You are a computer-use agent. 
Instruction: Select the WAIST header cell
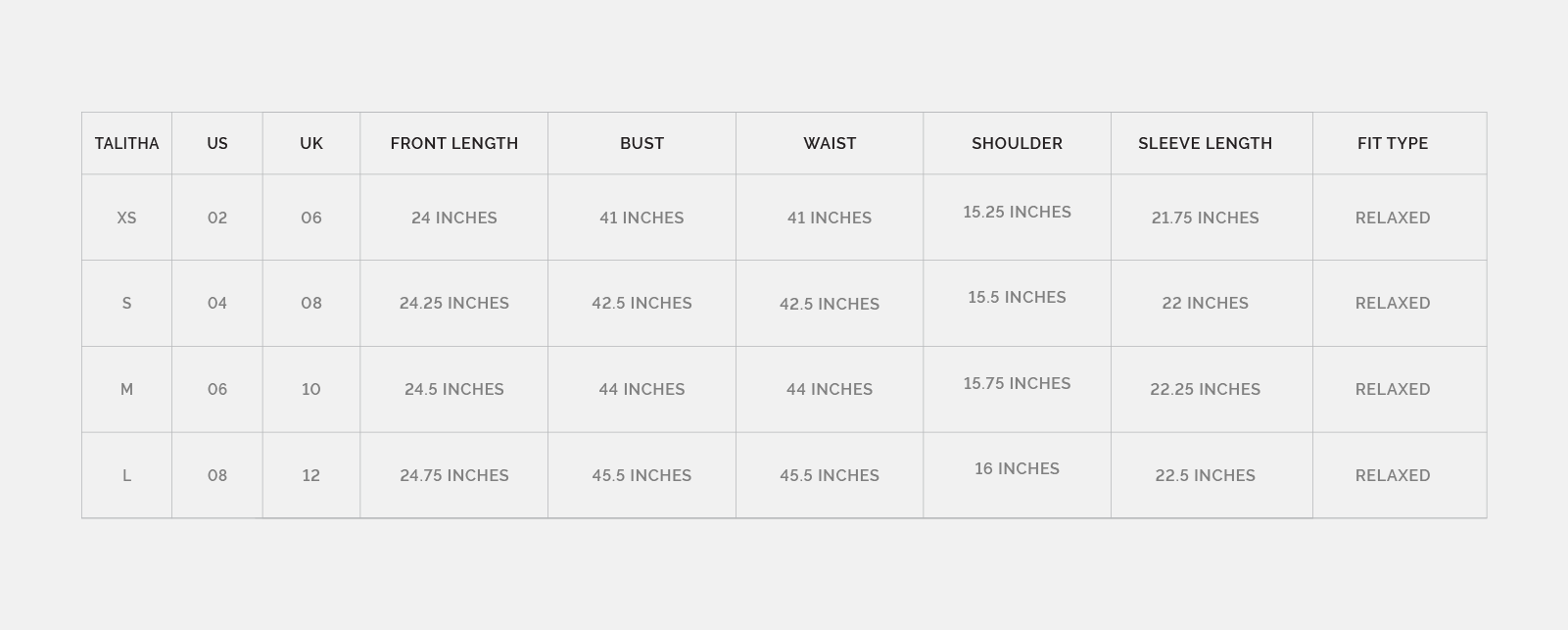tap(830, 143)
